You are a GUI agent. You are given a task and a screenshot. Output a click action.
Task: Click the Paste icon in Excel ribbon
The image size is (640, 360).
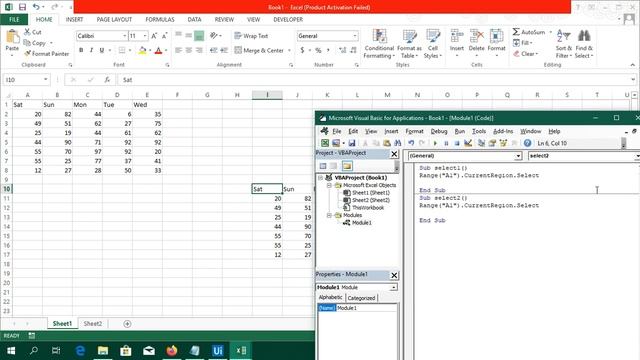tap(12, 37)
